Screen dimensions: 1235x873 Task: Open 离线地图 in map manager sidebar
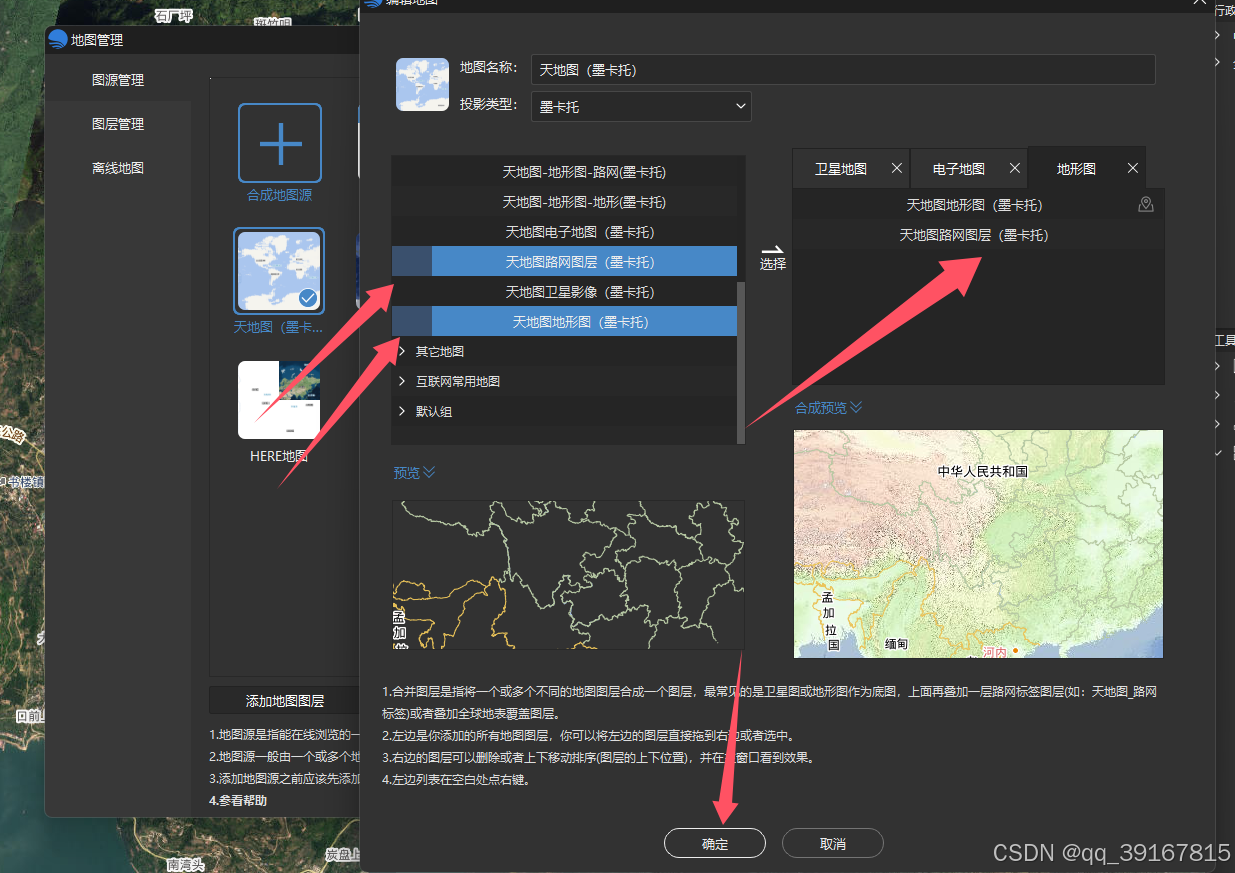click(118, 168)
